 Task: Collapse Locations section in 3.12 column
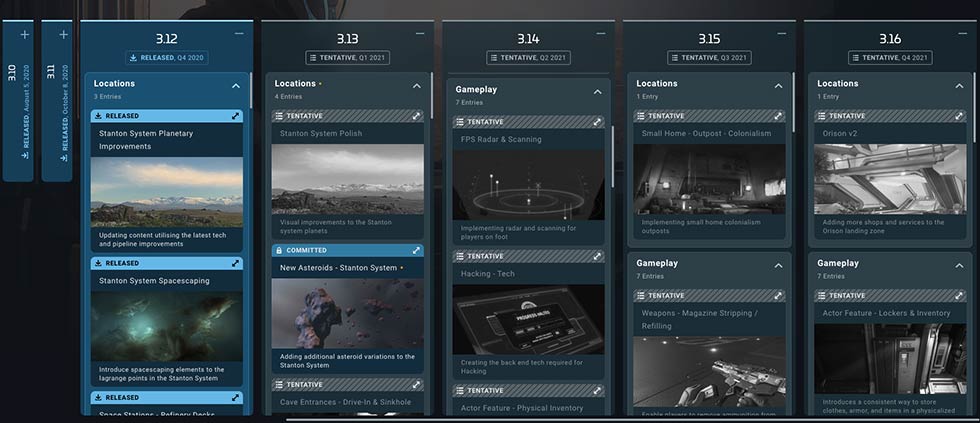[x=236, y=86]
